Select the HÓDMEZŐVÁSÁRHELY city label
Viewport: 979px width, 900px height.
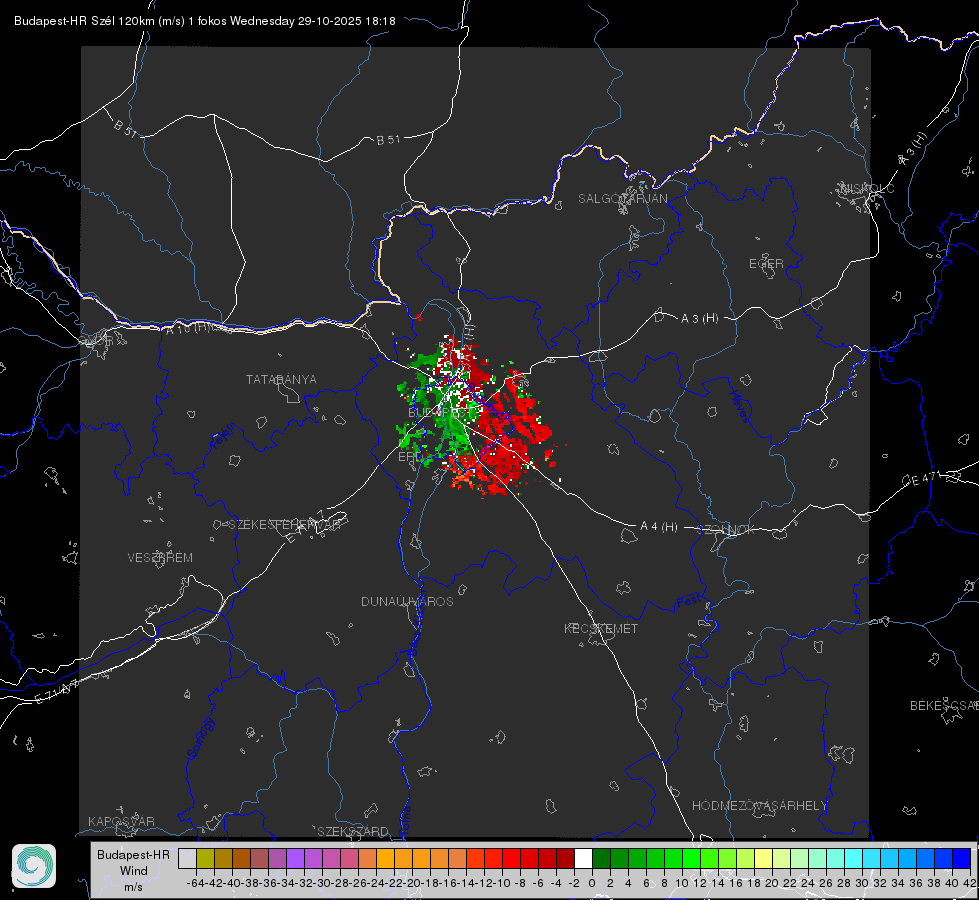[759, 806]
